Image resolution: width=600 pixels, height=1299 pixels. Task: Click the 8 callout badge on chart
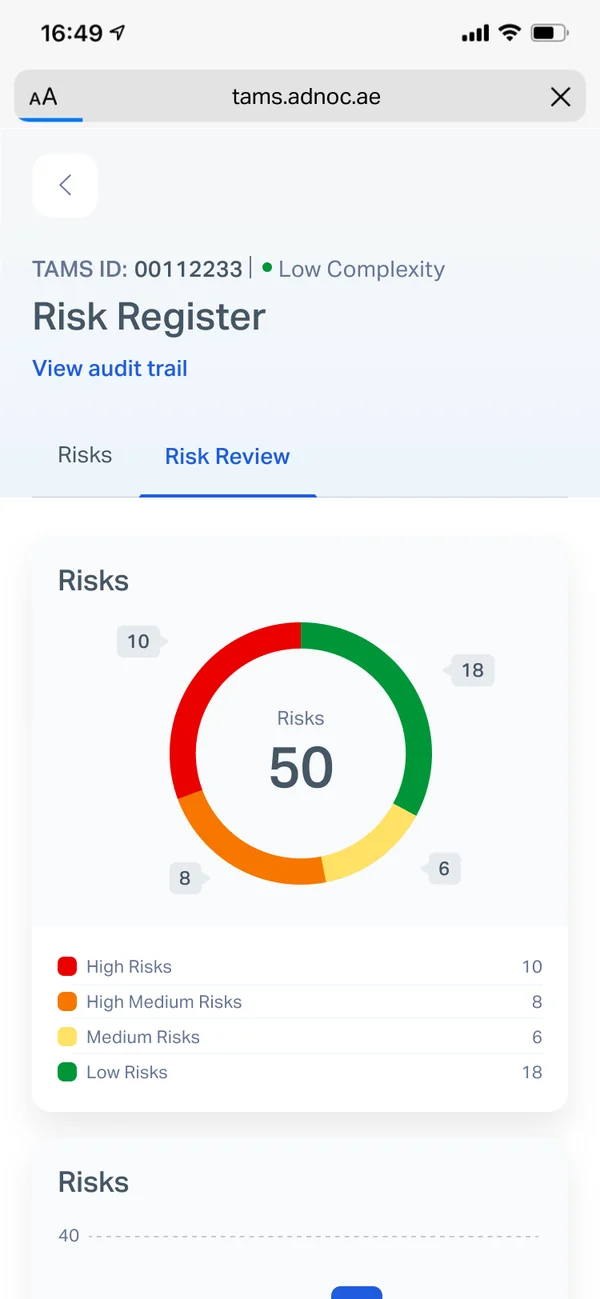[x=186, y=878]
